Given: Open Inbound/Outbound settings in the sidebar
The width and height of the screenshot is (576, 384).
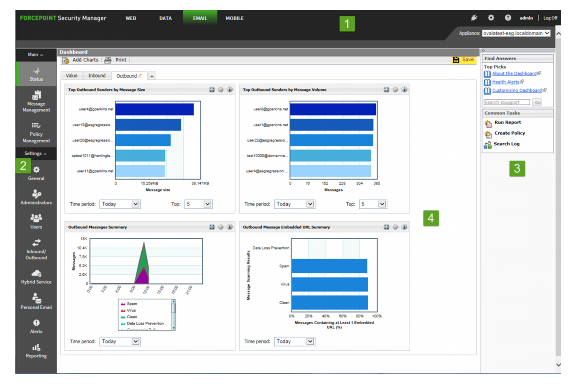Looking at the screenshot, I should coord(36,249).
